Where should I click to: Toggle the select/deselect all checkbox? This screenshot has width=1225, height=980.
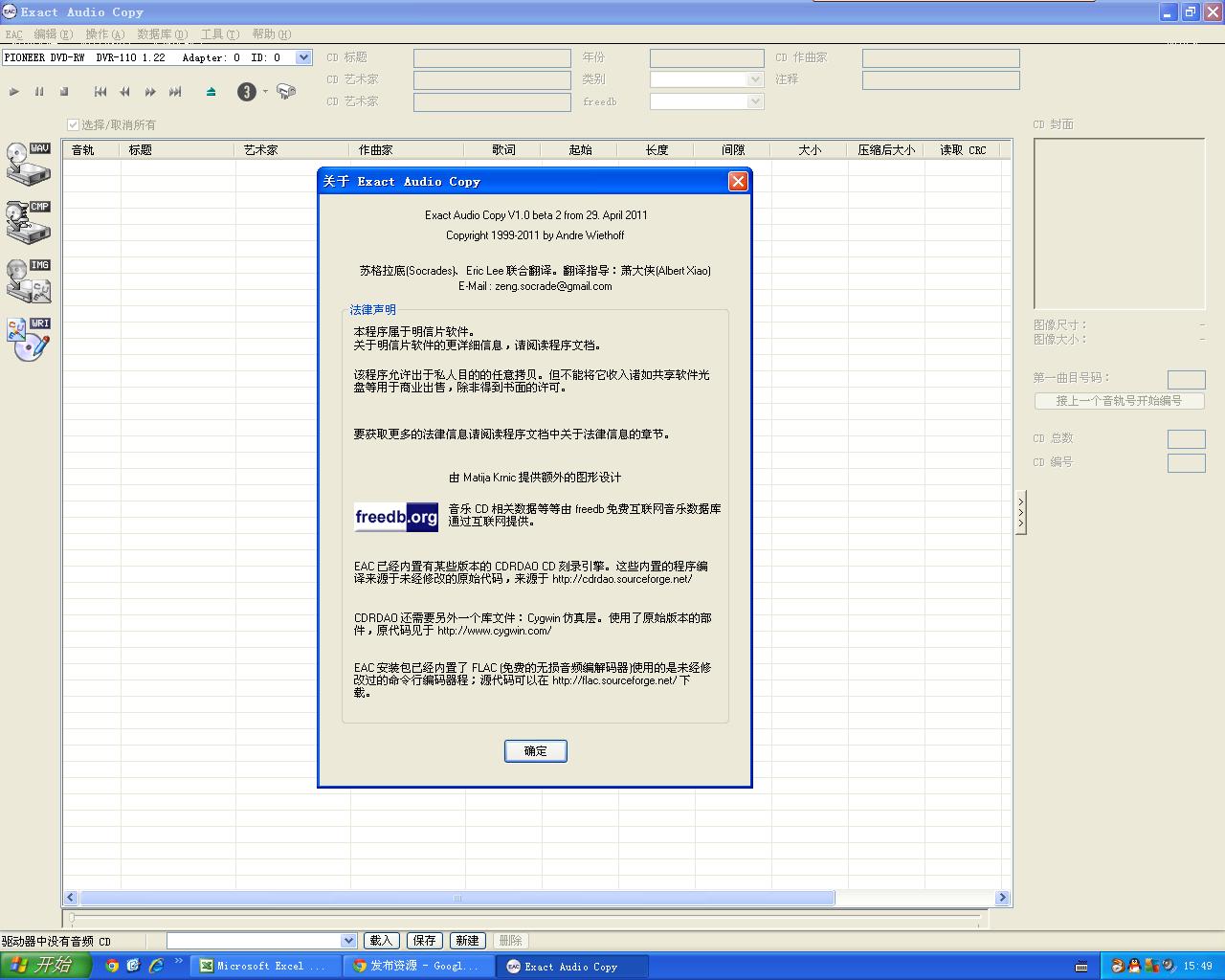tap(73, 124)
